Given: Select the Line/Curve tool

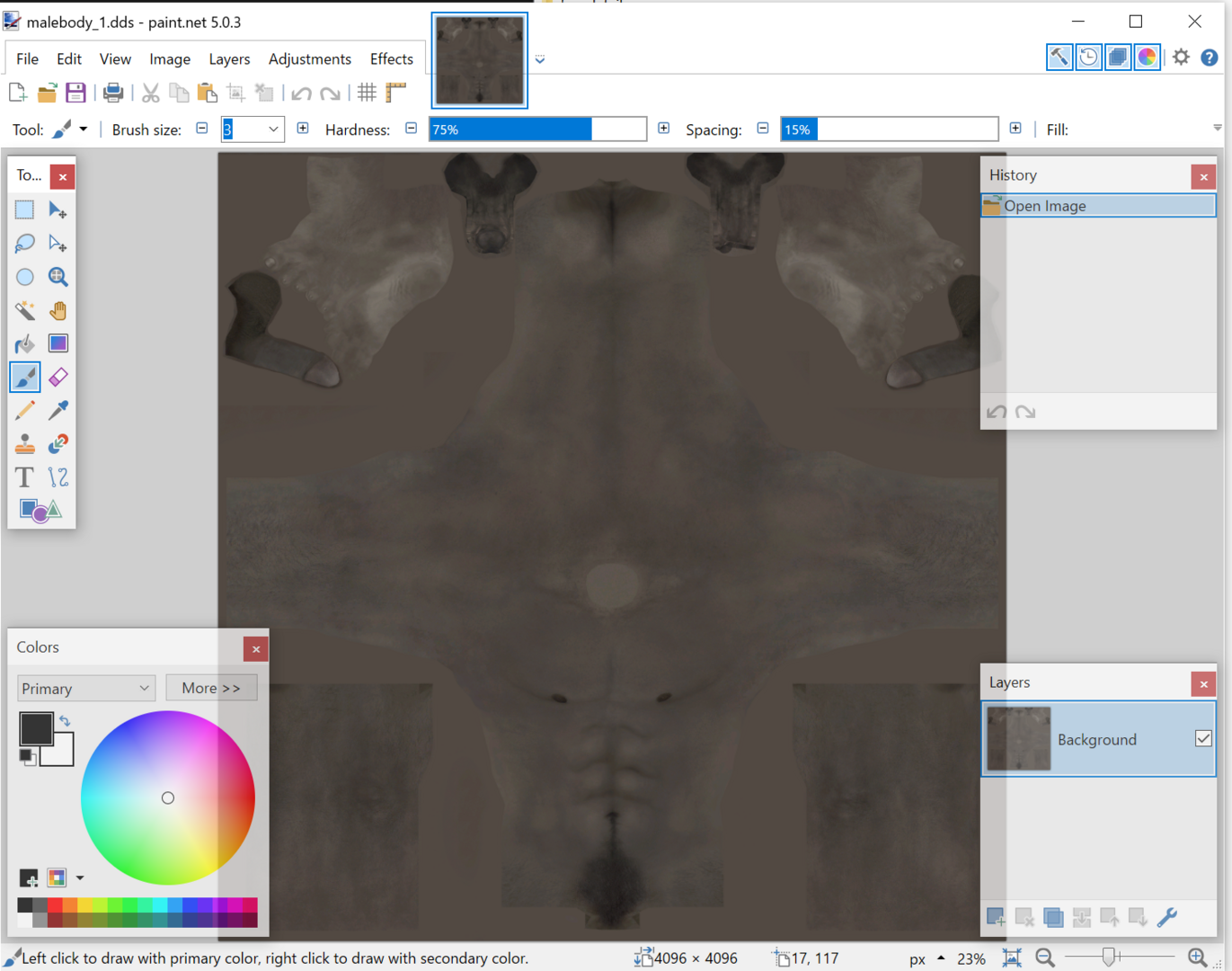Looking at the screenshot, I should pyautogui.click(x=58, y=477).
